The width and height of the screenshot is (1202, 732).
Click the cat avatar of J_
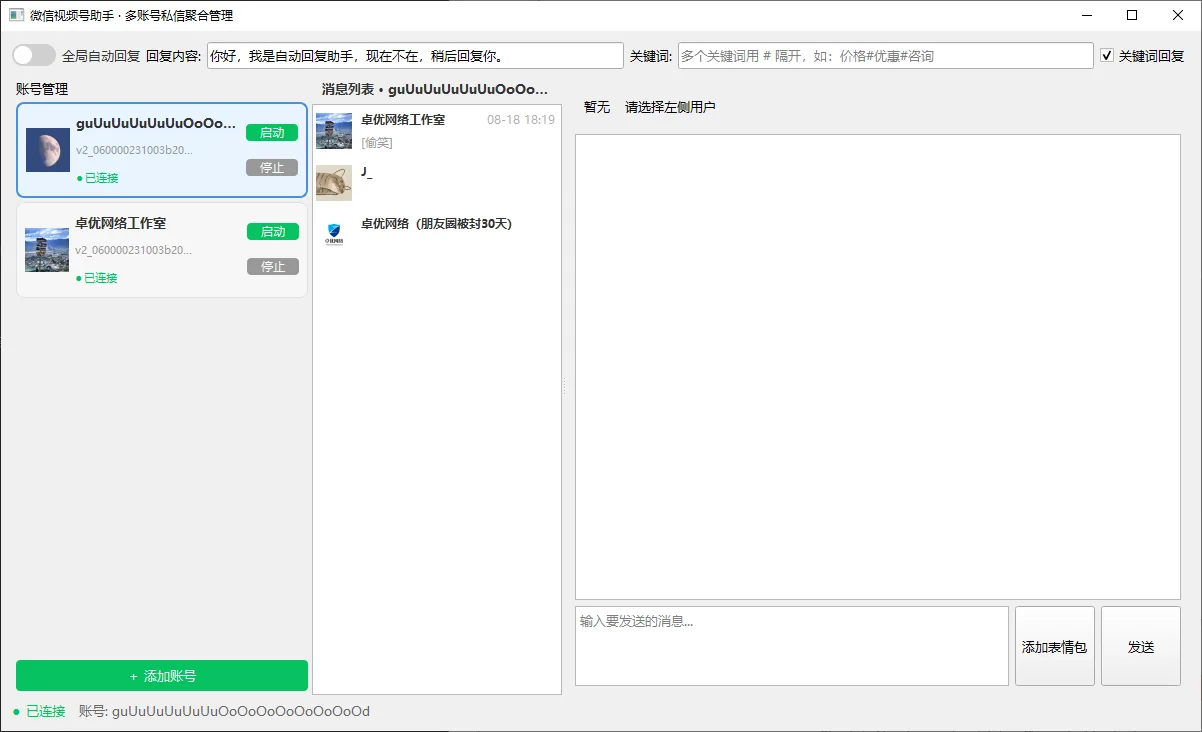coord(334,183)
